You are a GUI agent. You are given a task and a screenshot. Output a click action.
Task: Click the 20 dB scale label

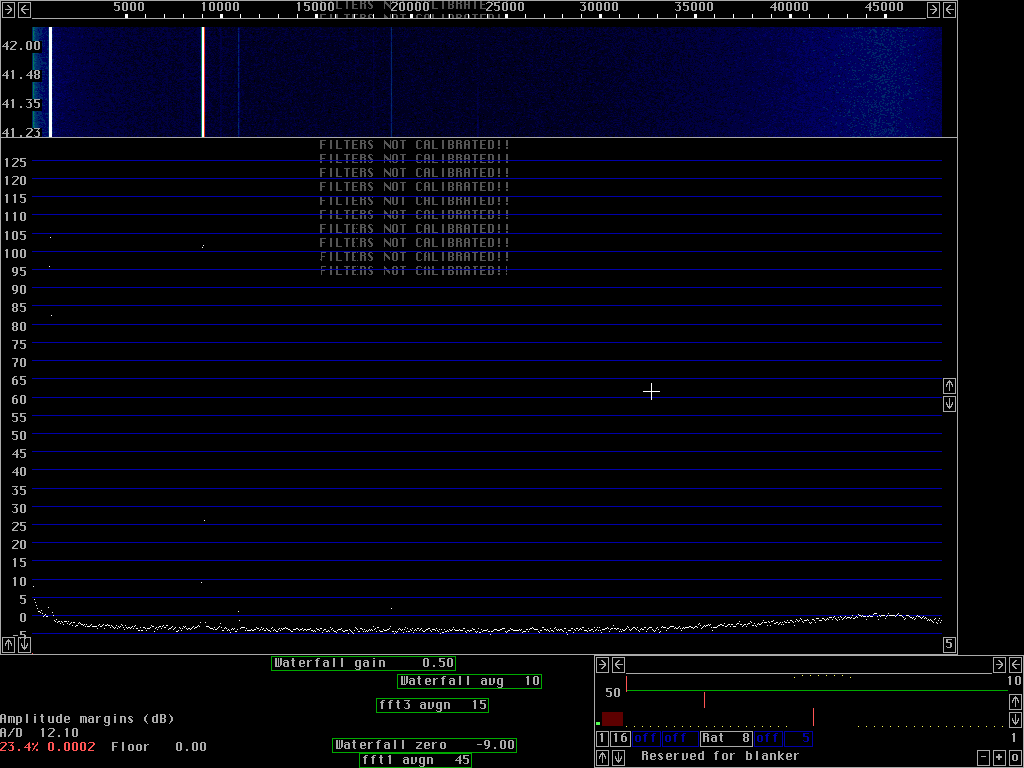[x=19, y=545]
